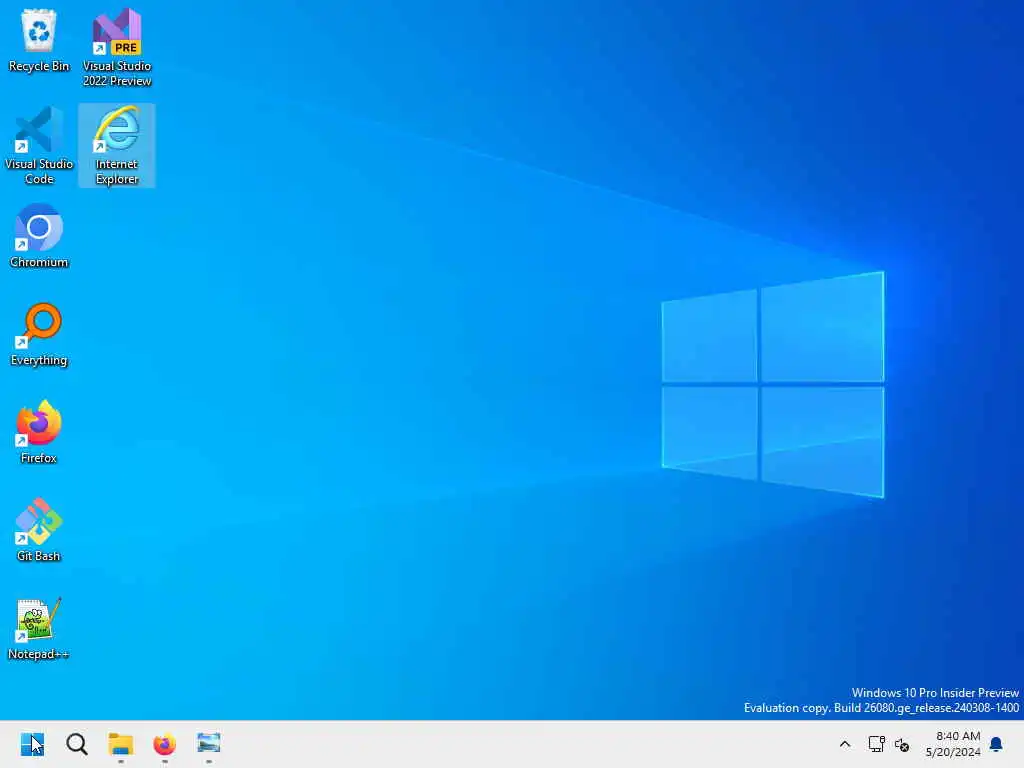This screenshot has height=768, width=1024.
Task: Select the Chromium desktop shortcut
Action: (39, 236)
